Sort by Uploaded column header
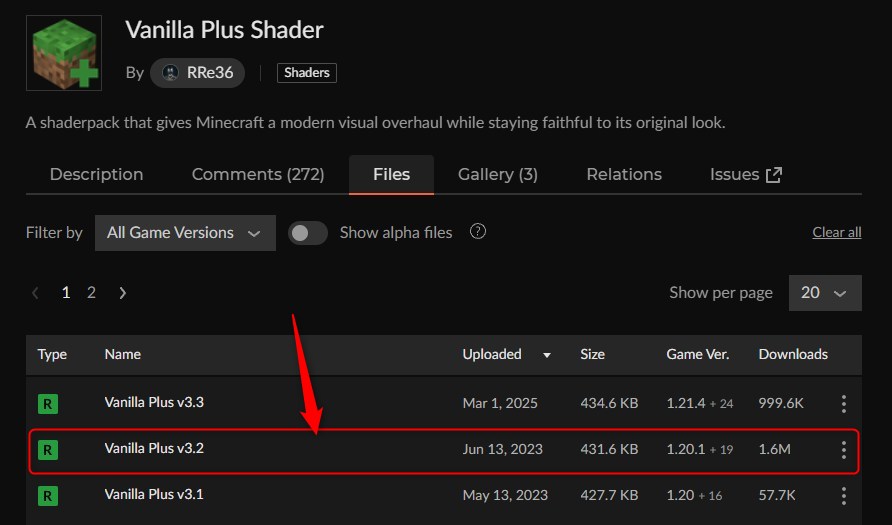The width and height of the screenshot is (892, 525). point(492,354)
